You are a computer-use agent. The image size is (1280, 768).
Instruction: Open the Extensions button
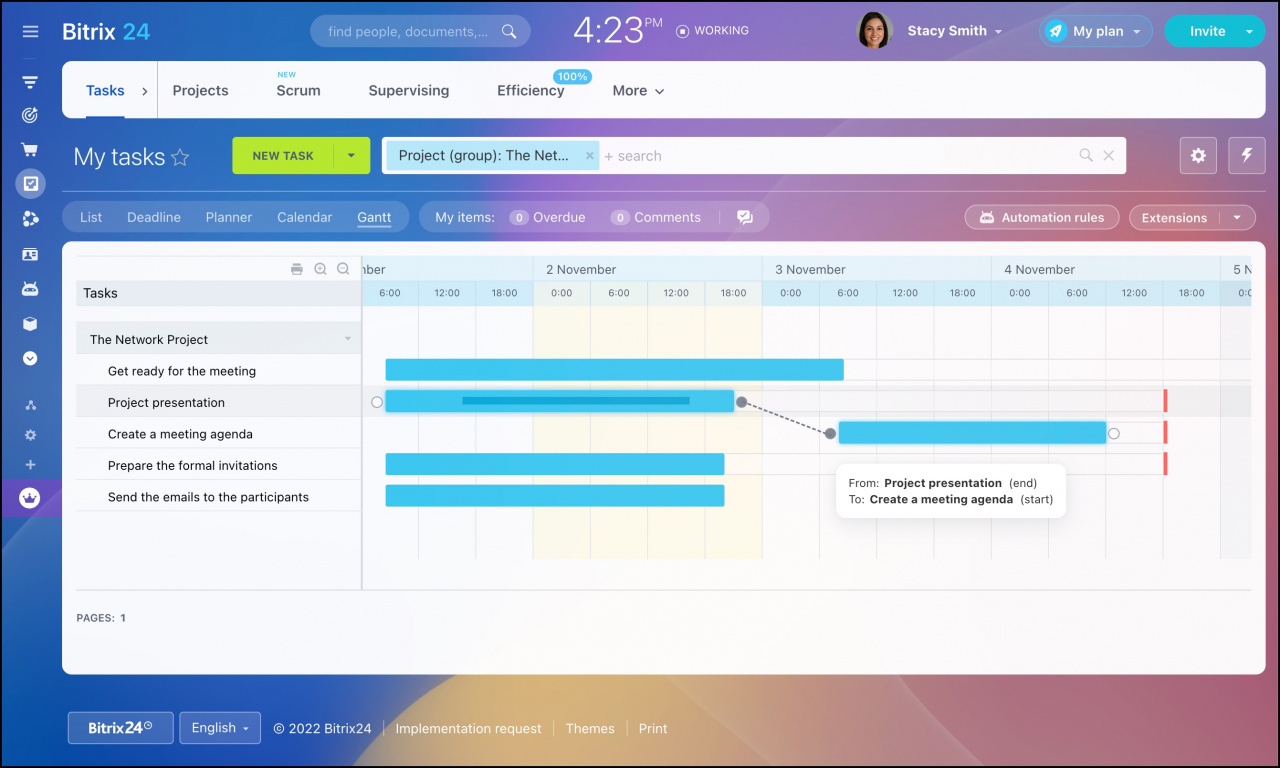coord(1174,217)
